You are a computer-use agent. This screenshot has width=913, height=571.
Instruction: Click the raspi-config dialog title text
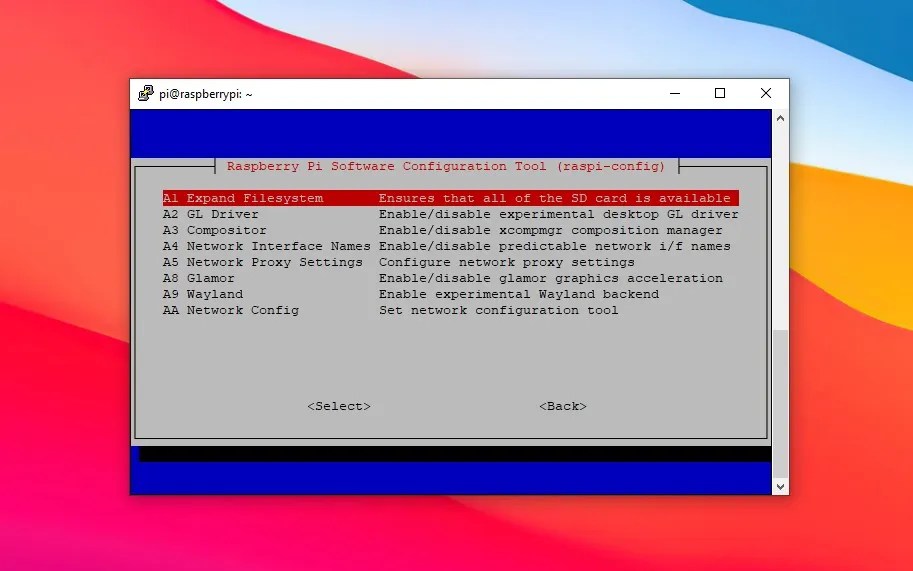pos(446,166)
